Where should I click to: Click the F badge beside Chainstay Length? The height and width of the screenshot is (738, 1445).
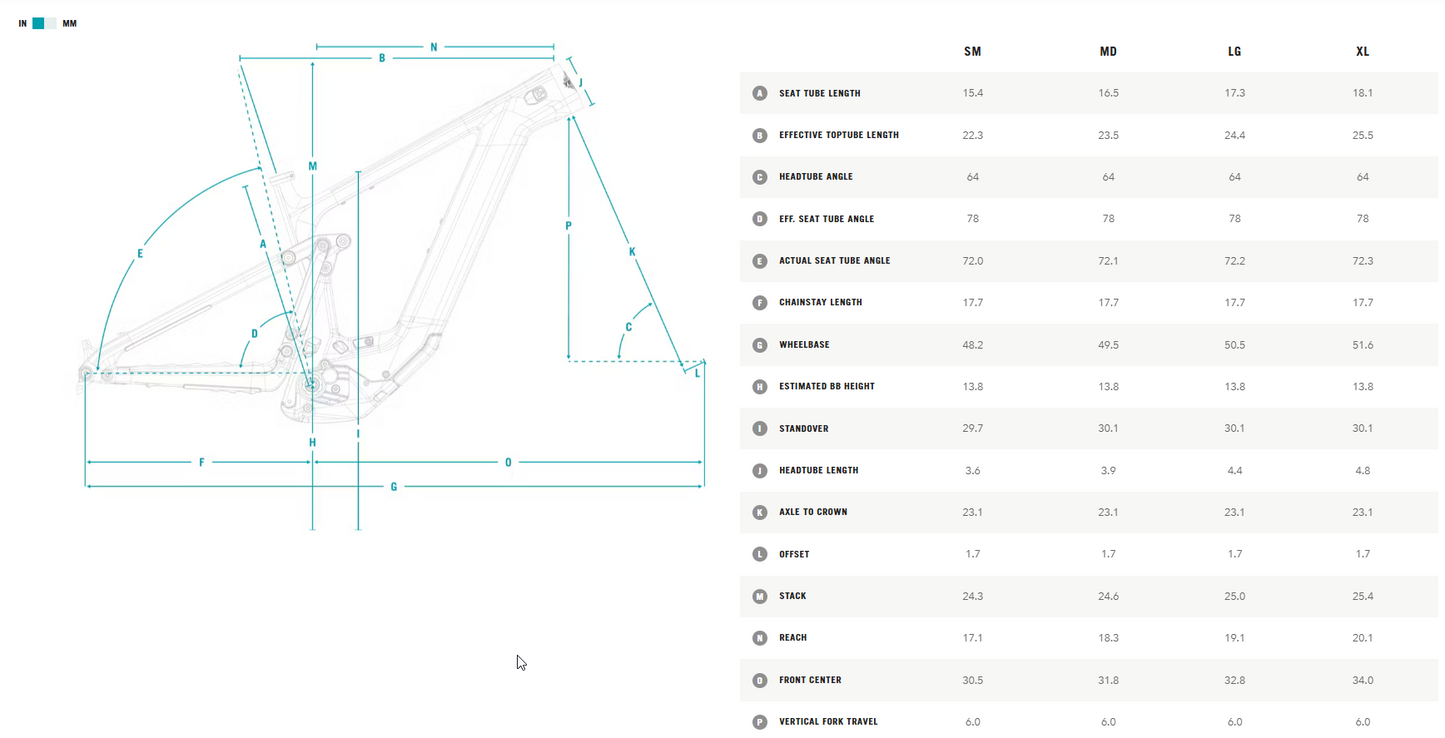tap(760, 302)
